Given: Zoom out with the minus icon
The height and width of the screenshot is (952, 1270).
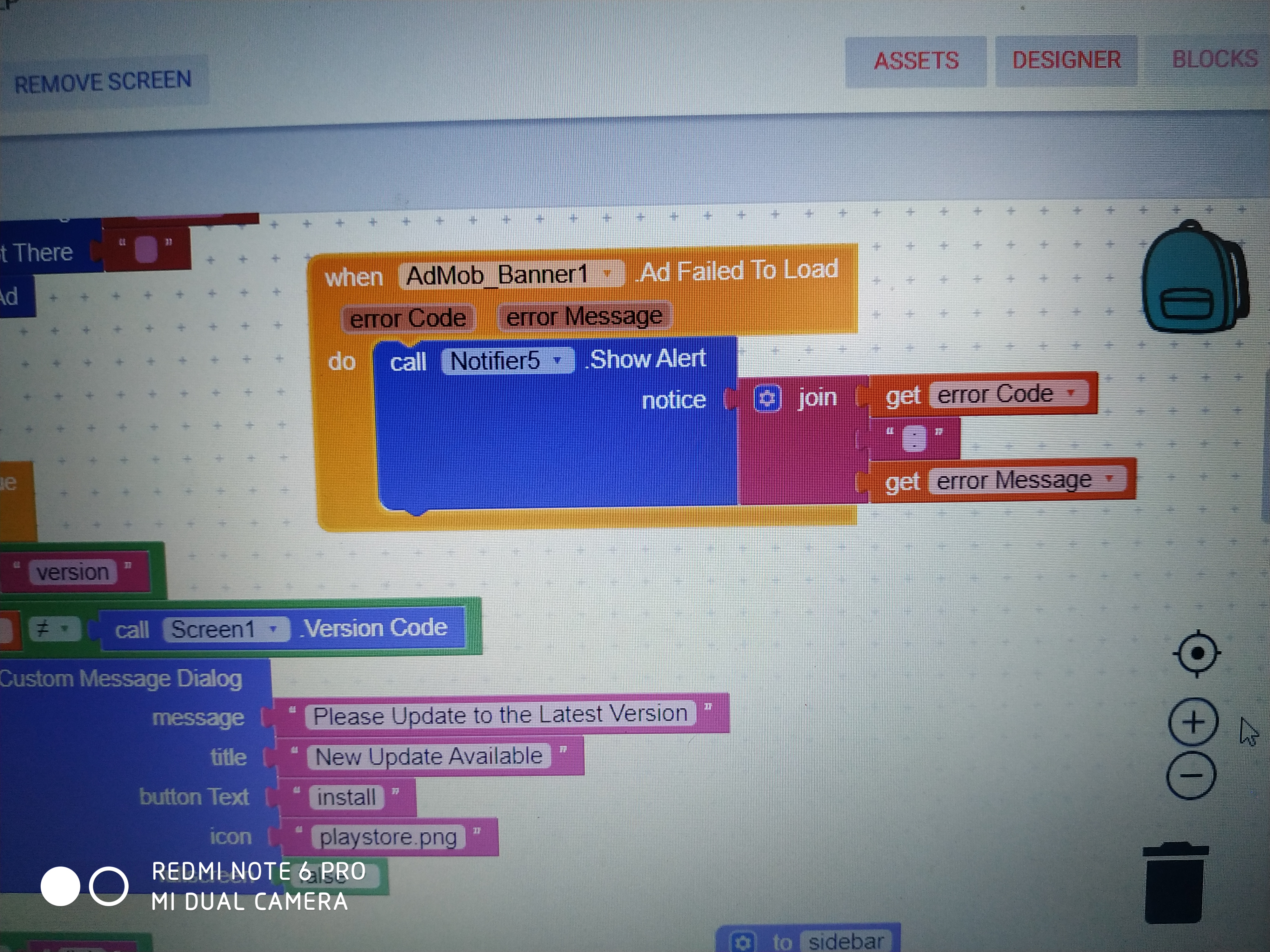Looking at the screenshot, I should point(1191,776).
